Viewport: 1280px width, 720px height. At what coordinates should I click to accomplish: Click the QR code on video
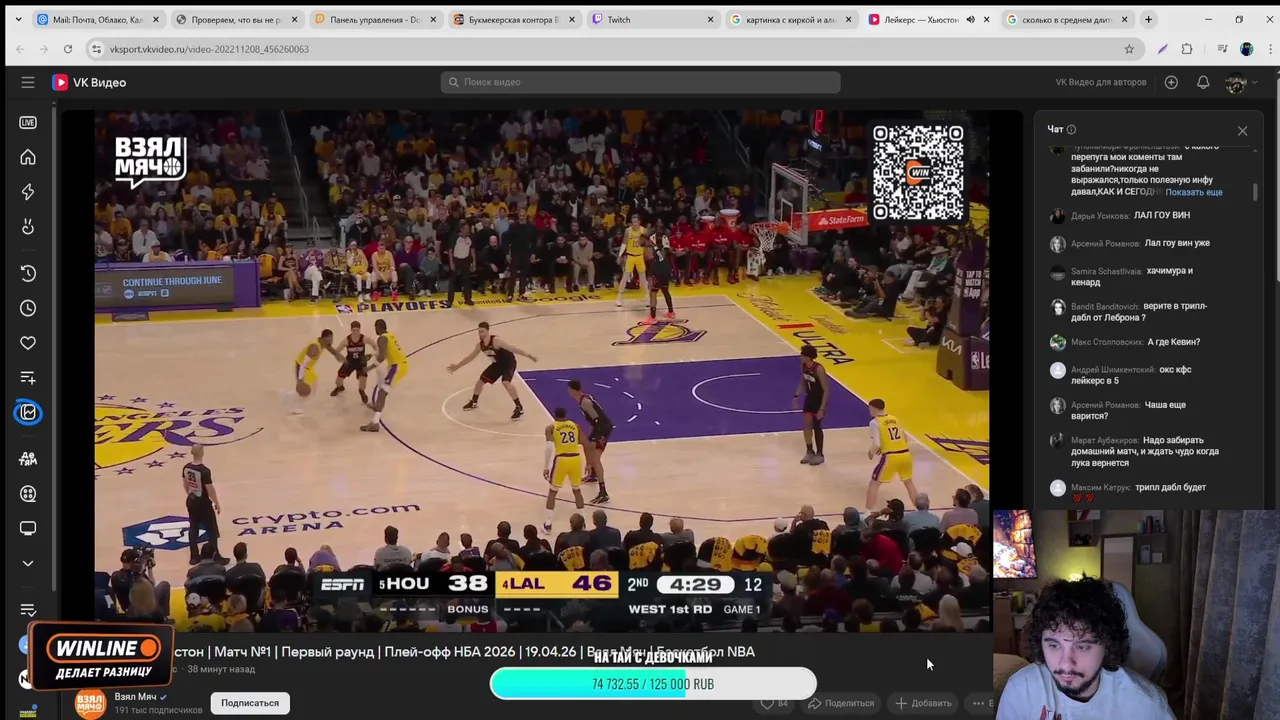coord(918,173)
